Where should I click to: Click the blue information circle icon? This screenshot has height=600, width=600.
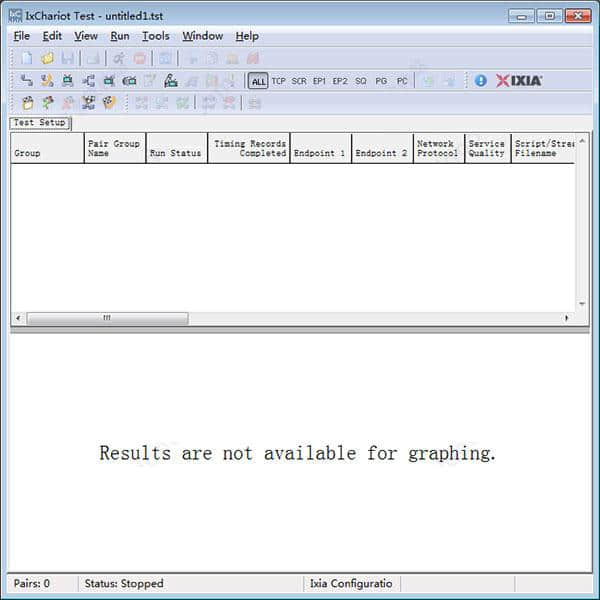point(481,81)
